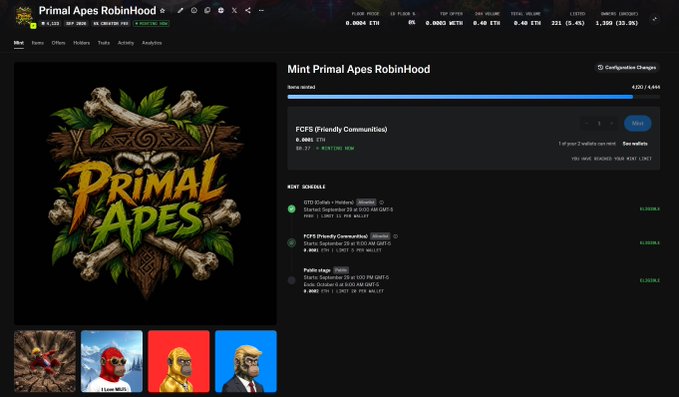Switch to the Items tab
The image size is (679, 397).
(38, 43)
